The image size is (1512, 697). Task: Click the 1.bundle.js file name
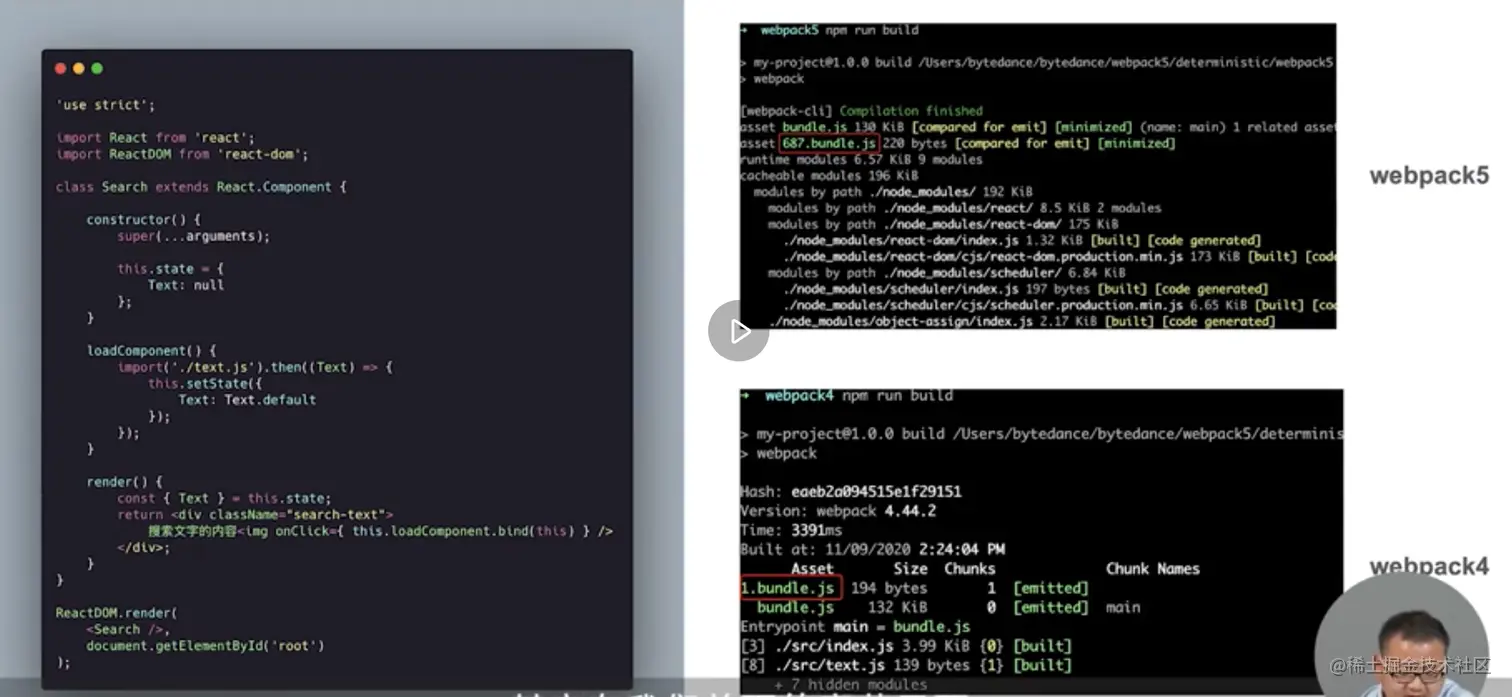pyautogui.click(x=791, y=588)
